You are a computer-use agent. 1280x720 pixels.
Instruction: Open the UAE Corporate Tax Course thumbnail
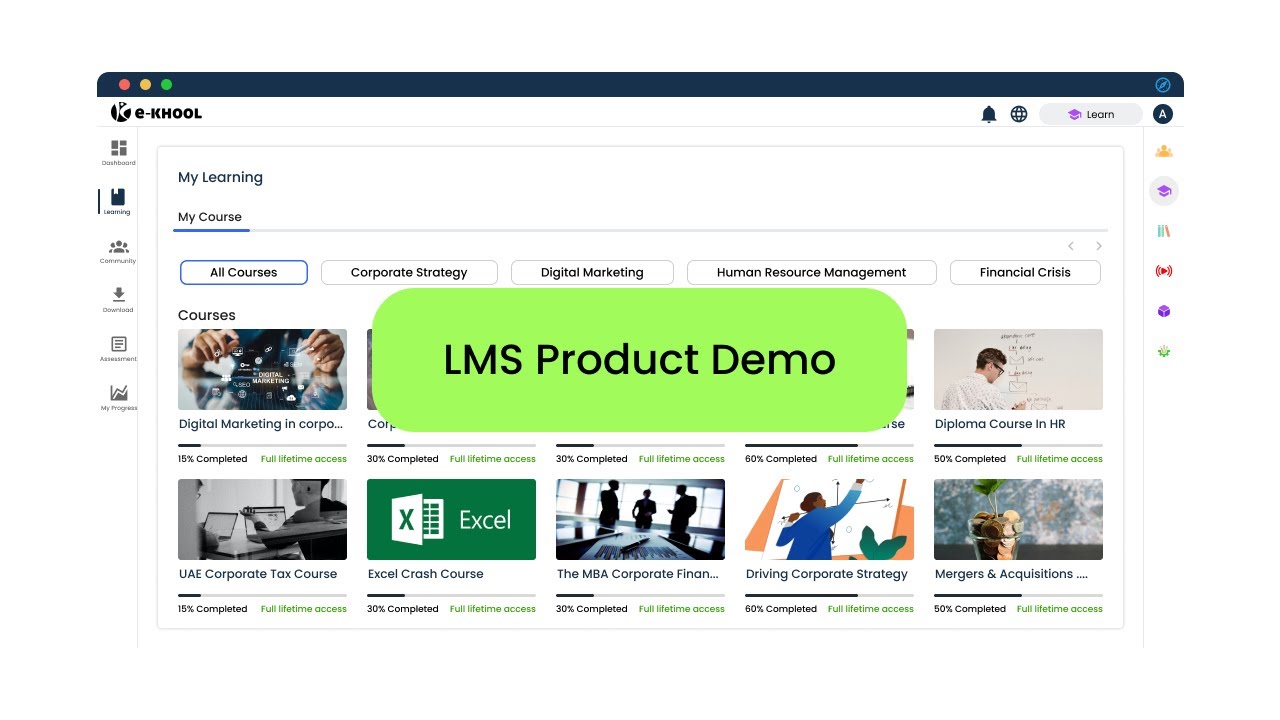pyautogui.click(x=262, y=519)
